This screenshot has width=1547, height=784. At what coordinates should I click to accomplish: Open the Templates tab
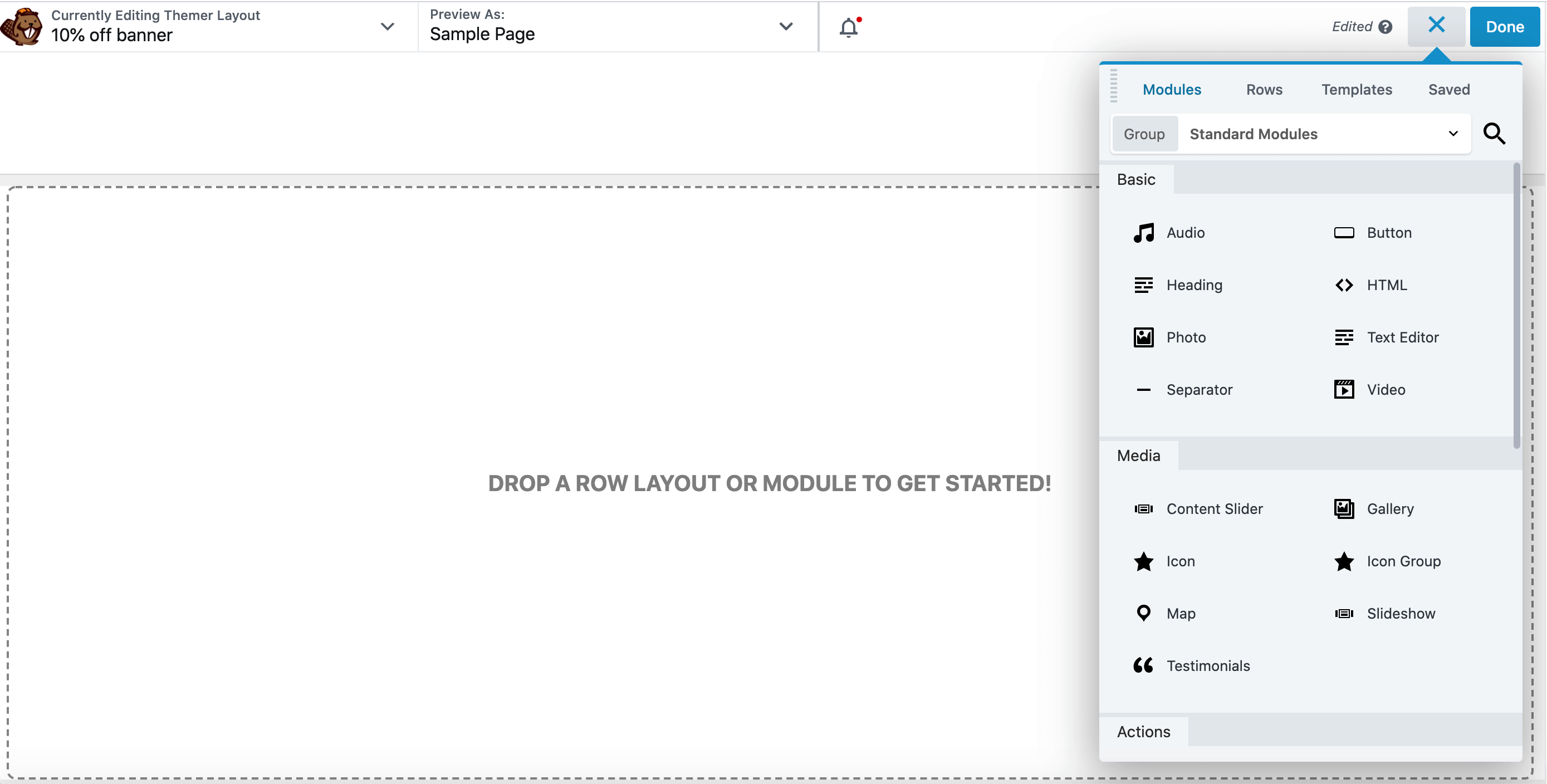click(1357, 90)
